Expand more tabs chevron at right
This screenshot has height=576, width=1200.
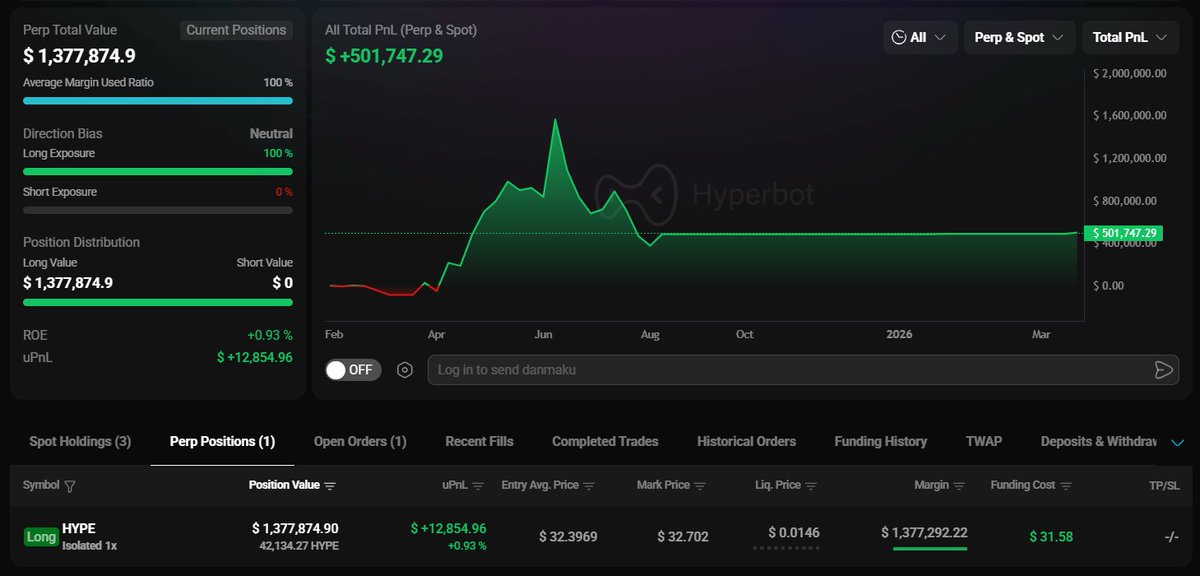click(1177, 442)
